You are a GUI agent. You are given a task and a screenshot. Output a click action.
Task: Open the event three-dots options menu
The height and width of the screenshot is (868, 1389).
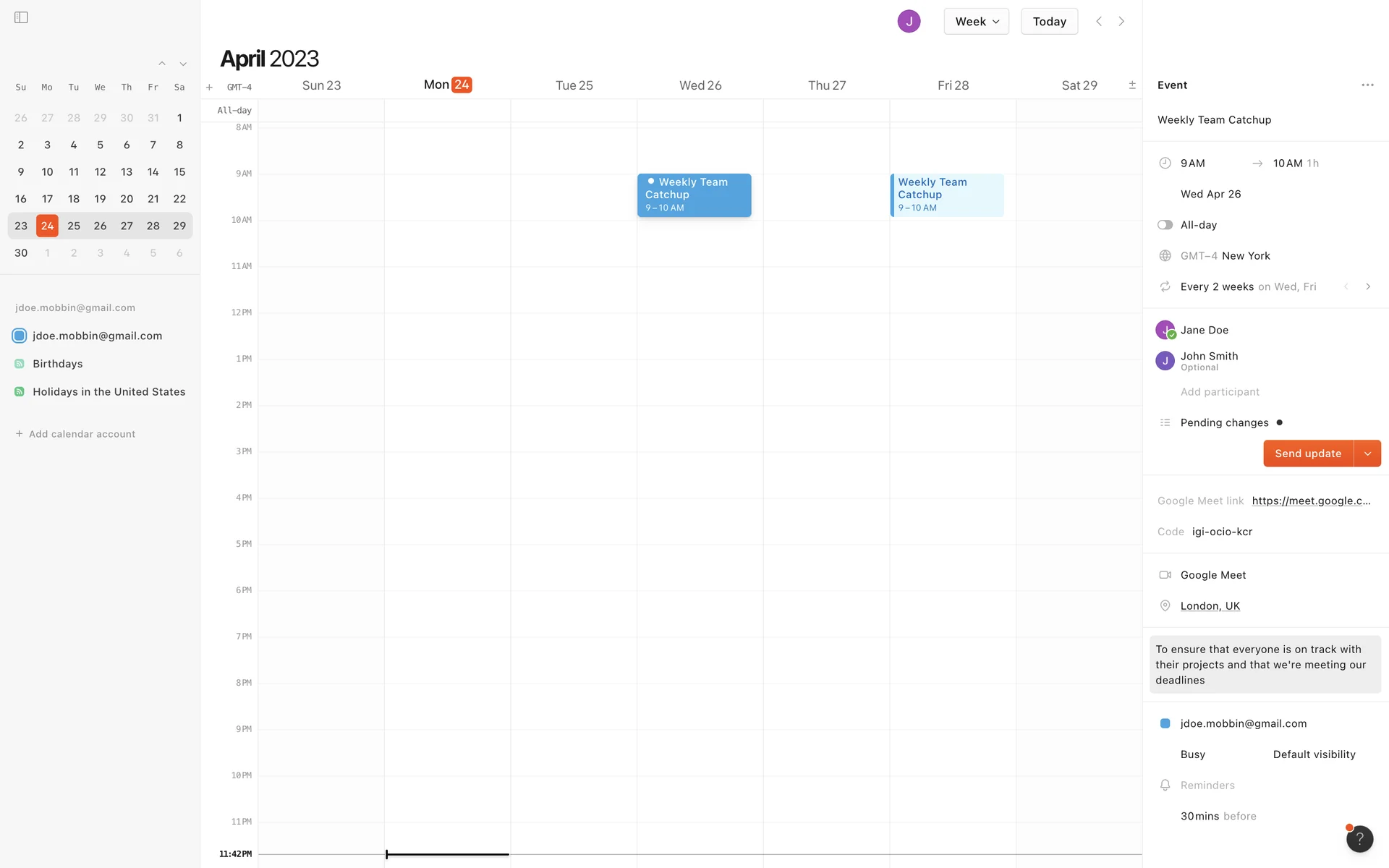point(1367,85)
